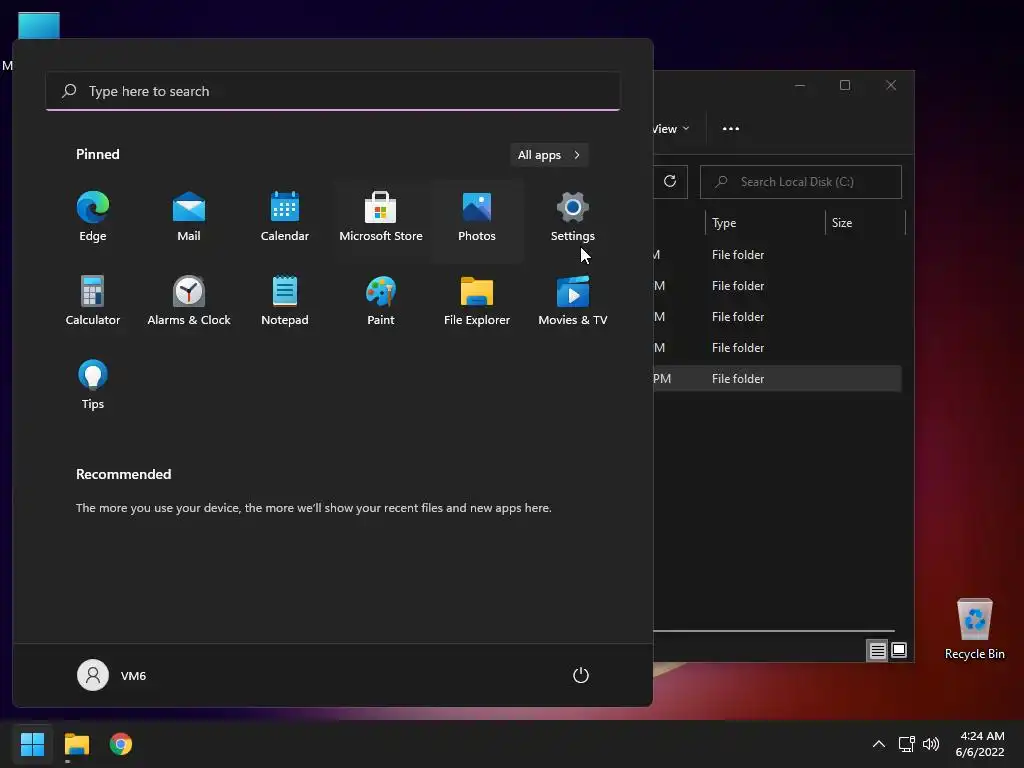
Task: Open Microsoft Store
Action: tap(381, 217)
